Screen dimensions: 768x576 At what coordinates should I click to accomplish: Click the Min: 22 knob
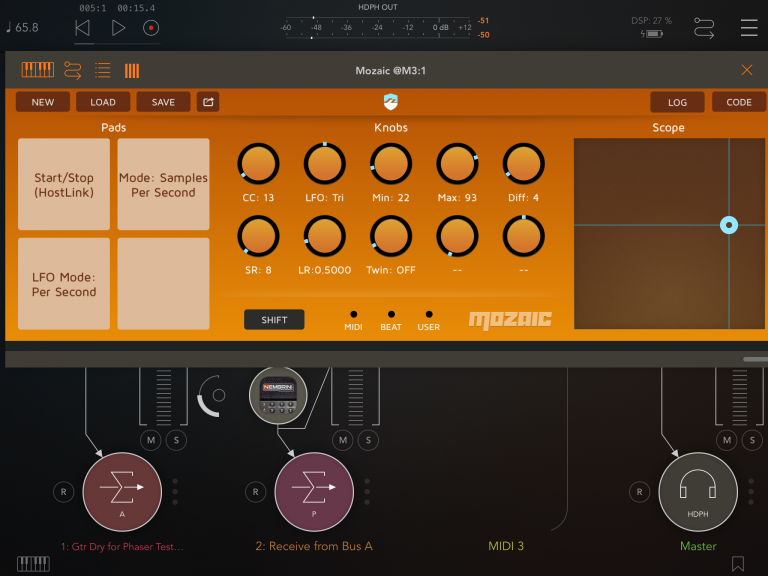pos(391,164)
